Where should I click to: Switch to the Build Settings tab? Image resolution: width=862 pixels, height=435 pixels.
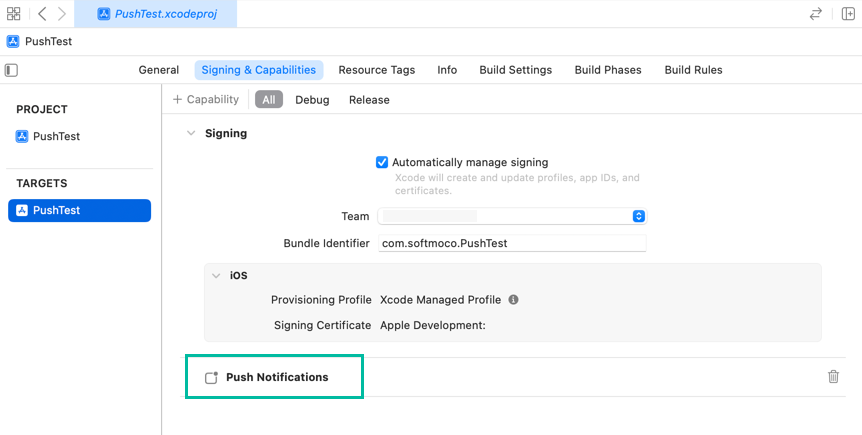click(515, 70)
